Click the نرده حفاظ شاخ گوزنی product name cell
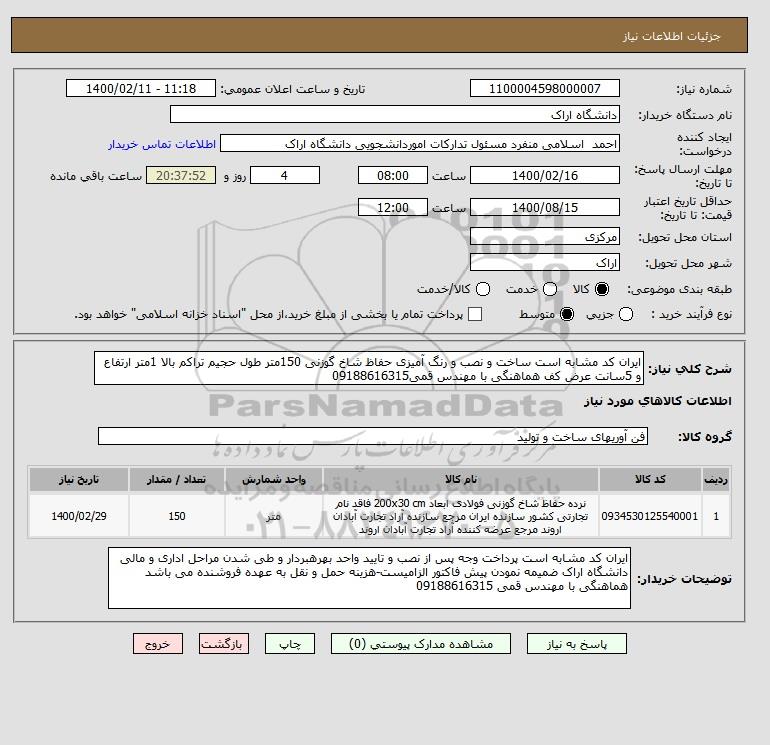This screenshot has width=770, height=745. coord(461,516)
